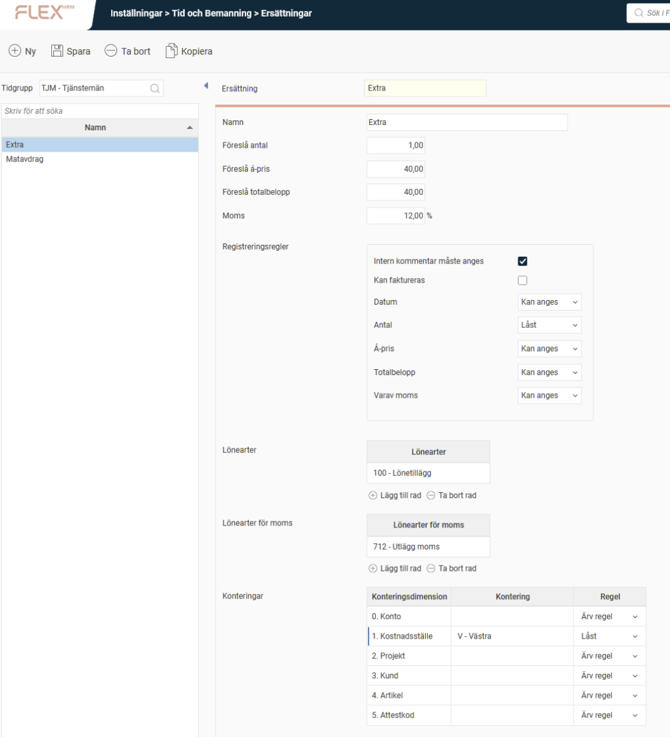Uncheck Intern kommentar måste anges

tap(522, 261)
